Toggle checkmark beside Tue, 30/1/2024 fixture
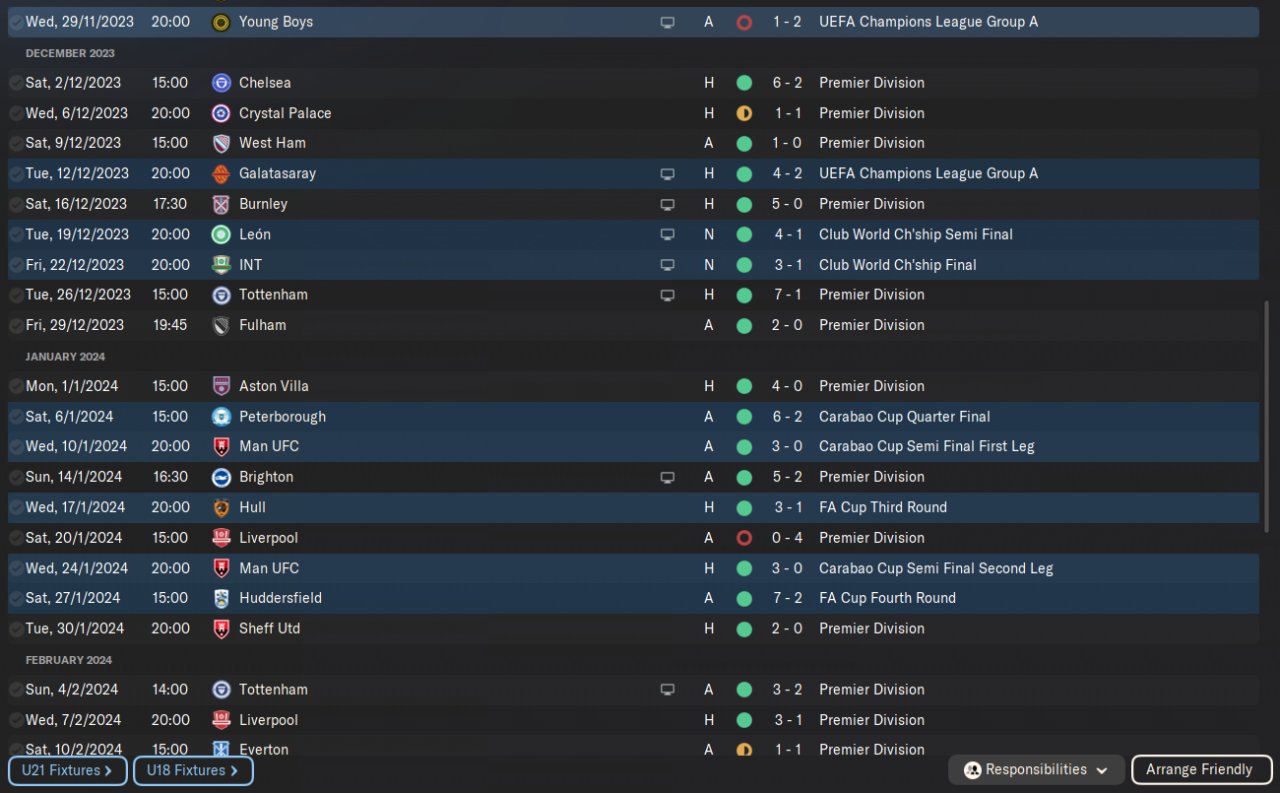Viewport: 1280px width, 793px height. point(16,629)
